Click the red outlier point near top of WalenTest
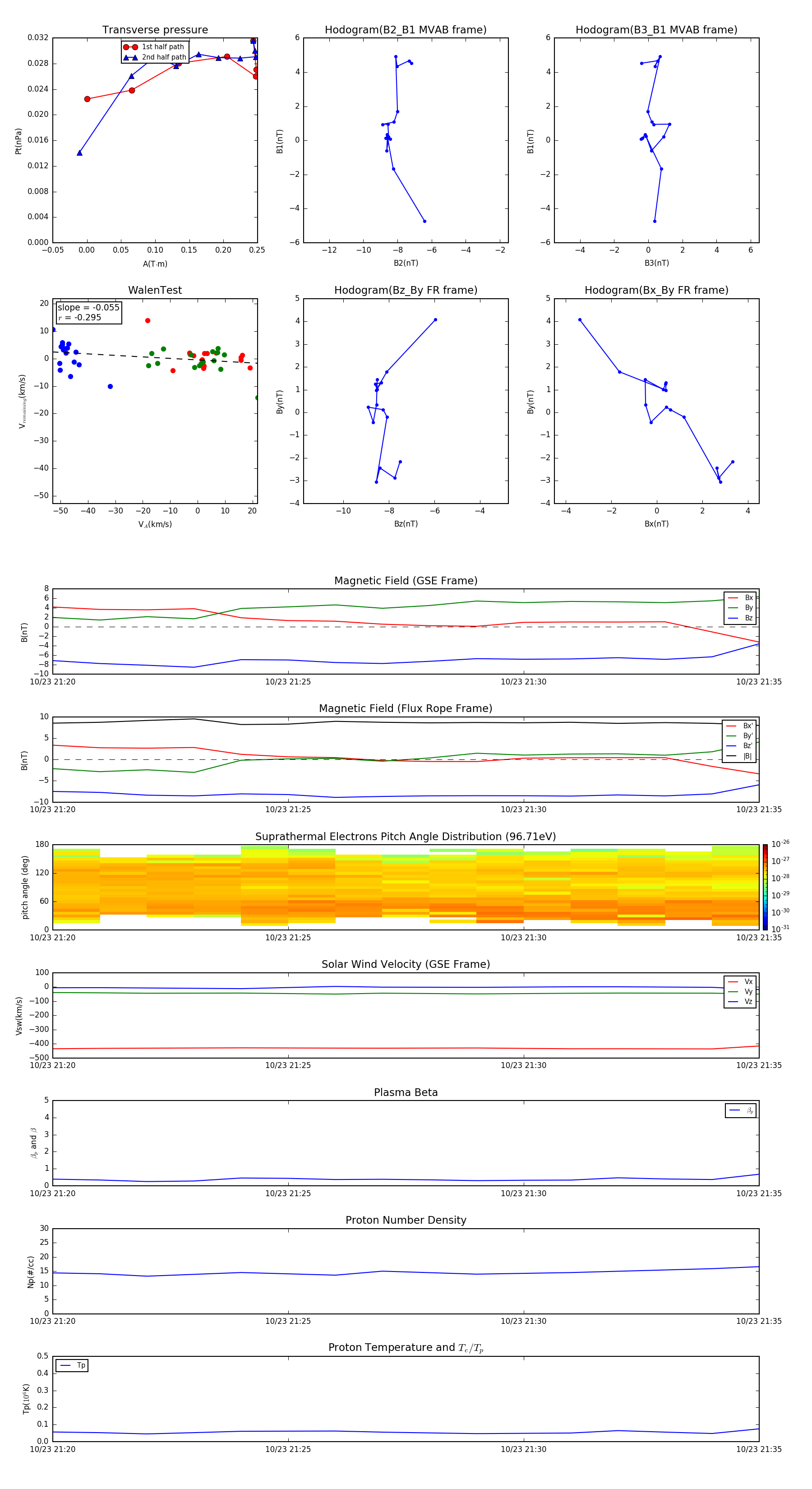 [x=148, y=320]
